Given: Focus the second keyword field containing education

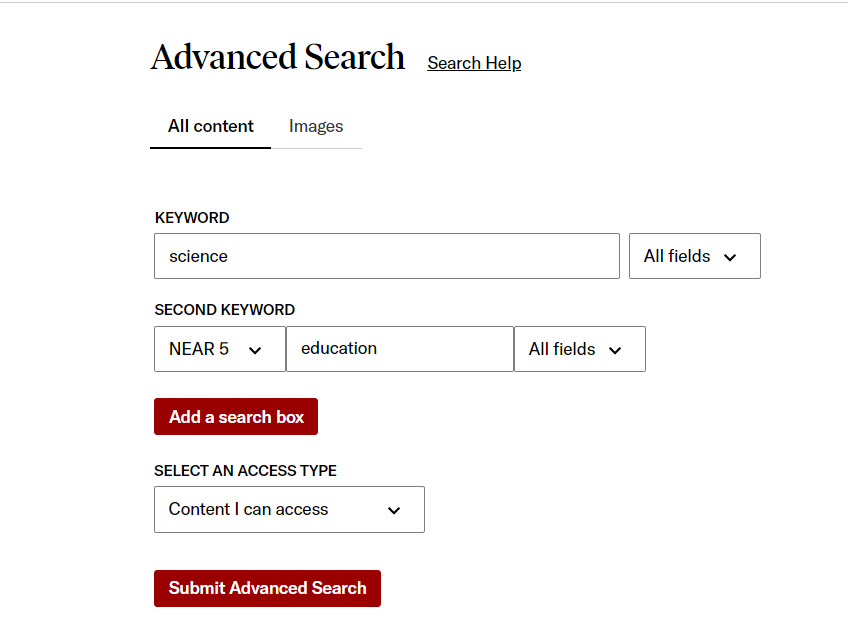Looking at the screenshot, I should coord(400,349).
